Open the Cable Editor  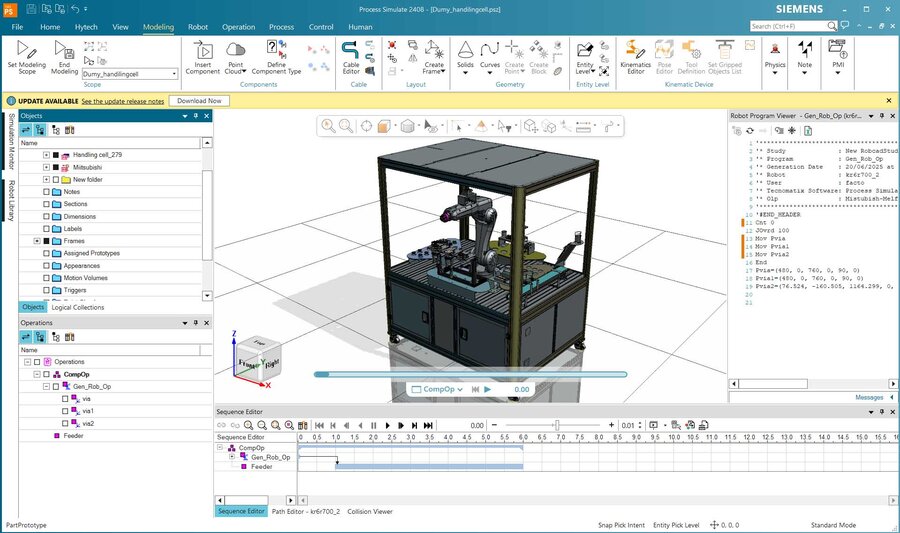351,57
